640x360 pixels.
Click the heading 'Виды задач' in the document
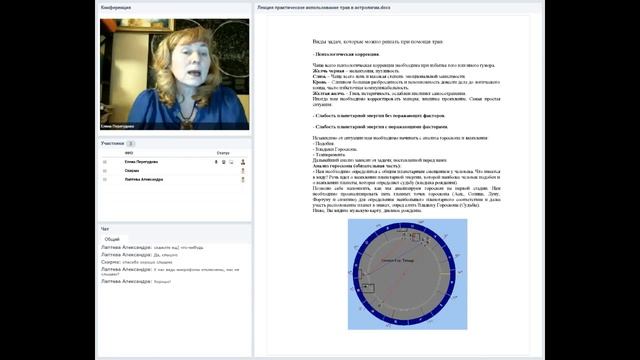coord(378,42)
